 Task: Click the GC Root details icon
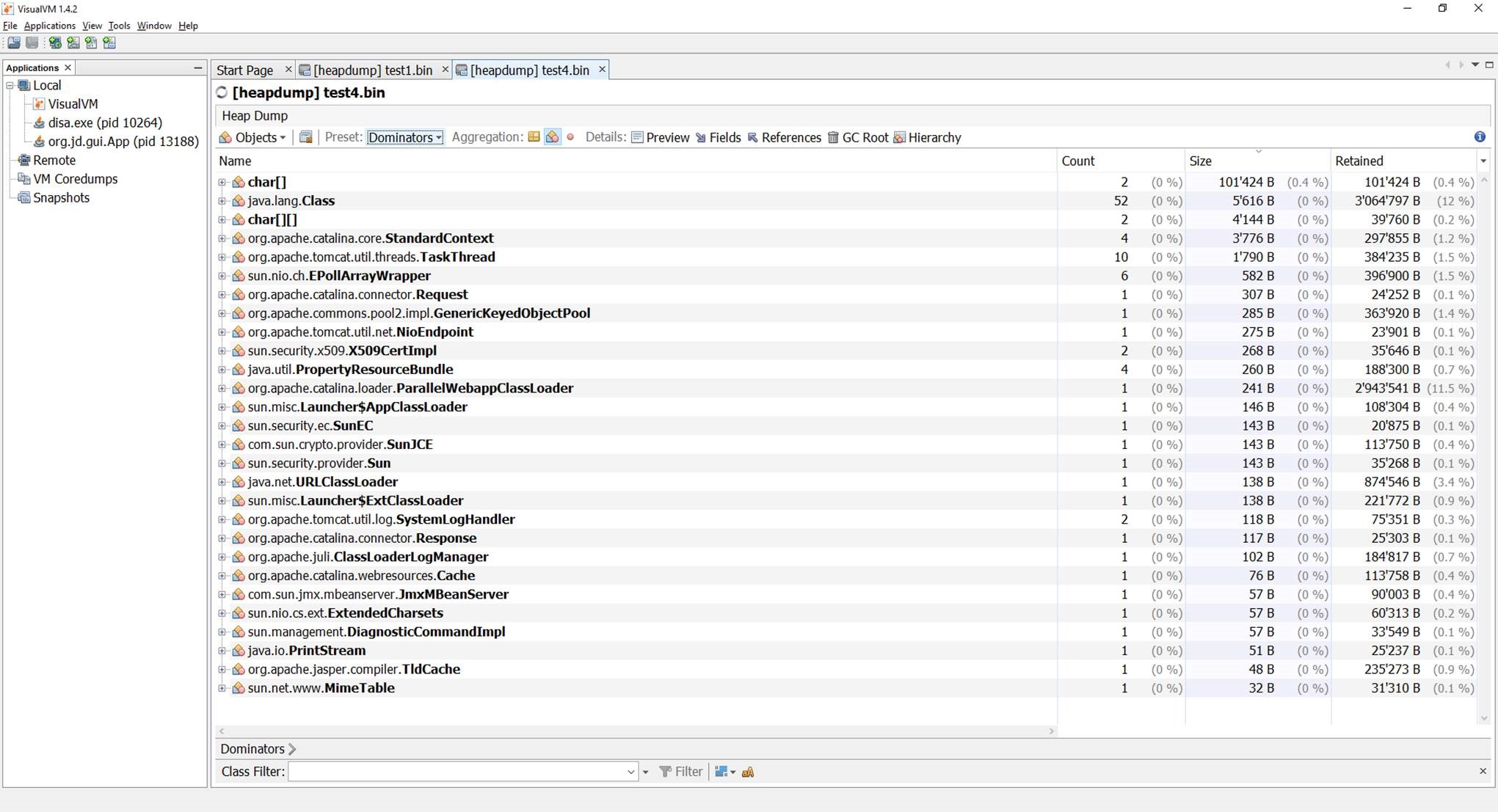(833, 137)
